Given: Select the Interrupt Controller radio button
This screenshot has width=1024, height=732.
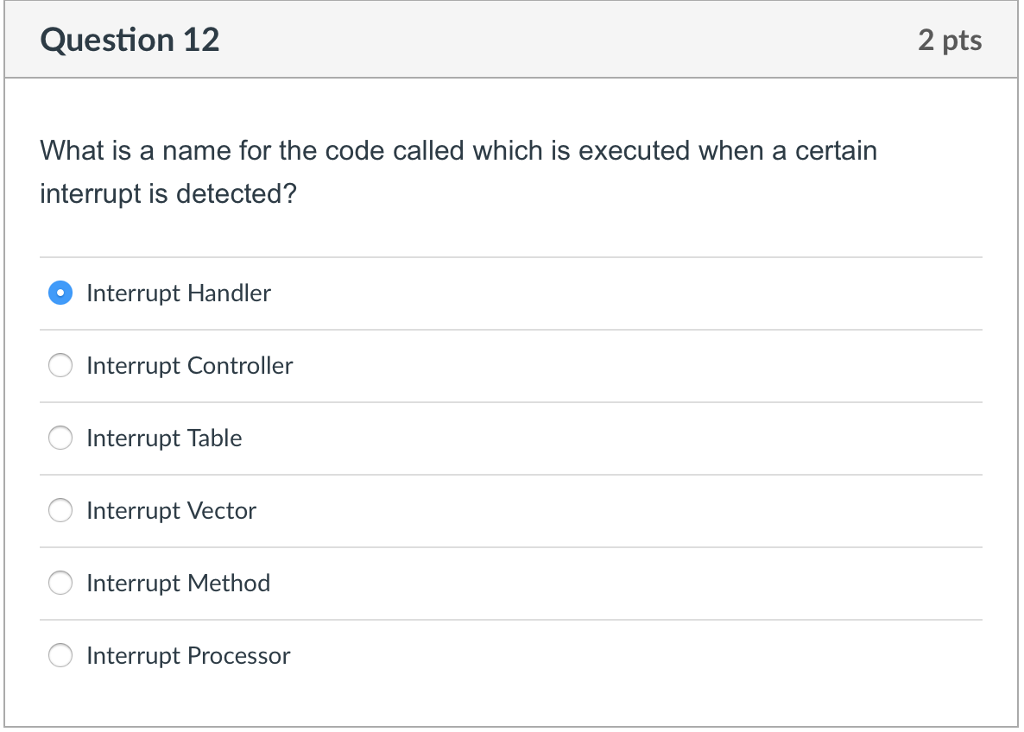Looking at the screenshot, I should pyautogui.click(x=60, y=365).
